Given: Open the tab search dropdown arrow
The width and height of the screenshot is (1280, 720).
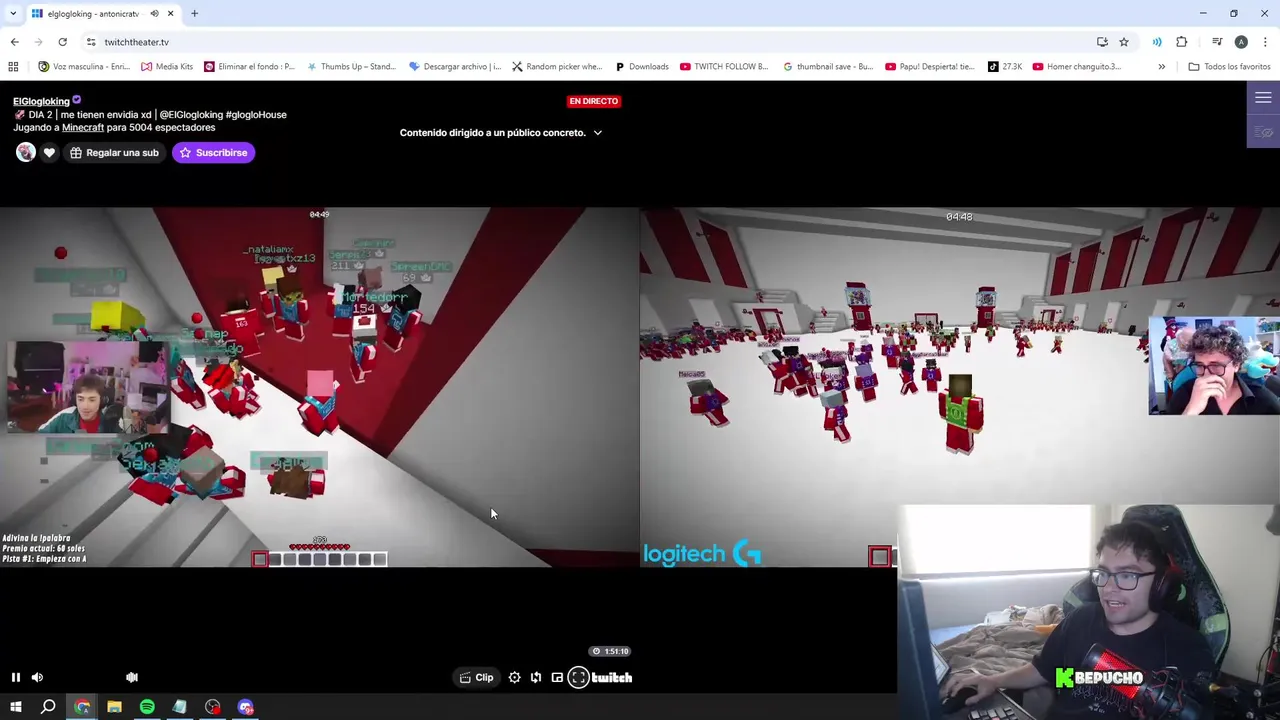Looking at the screenshot, I should 12,13.
